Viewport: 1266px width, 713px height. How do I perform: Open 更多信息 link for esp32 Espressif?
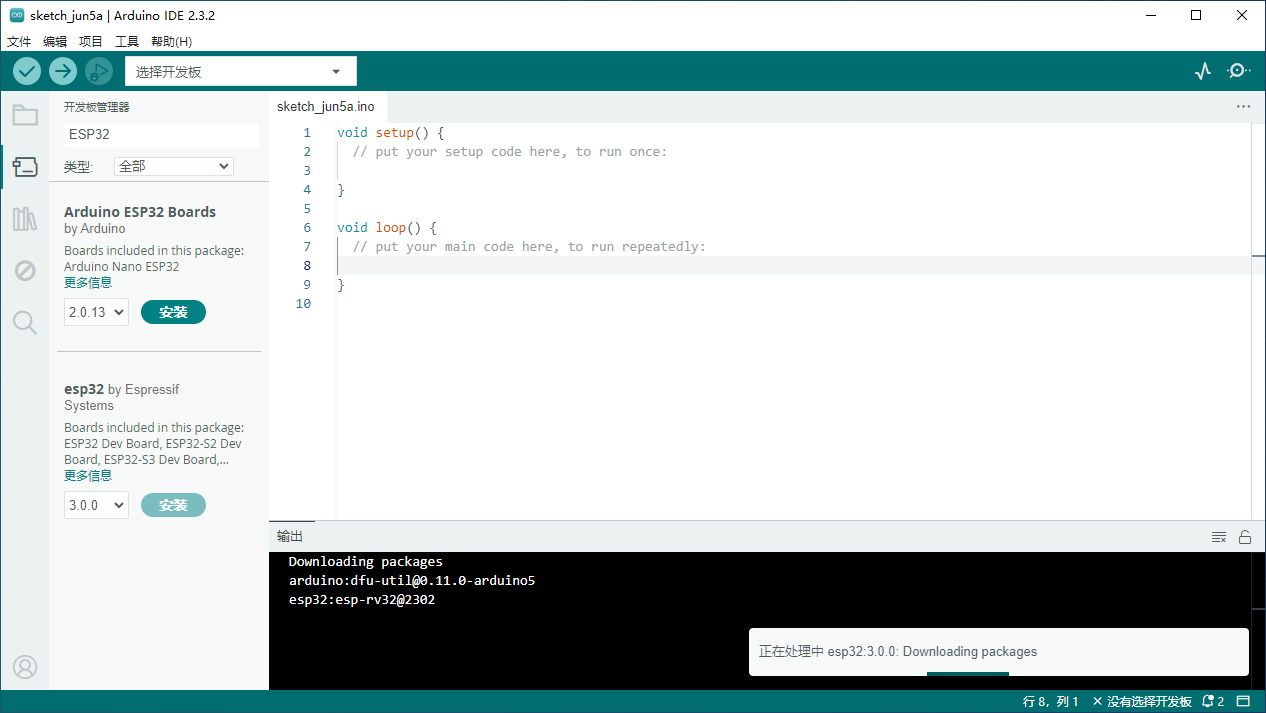coord(88,476)
